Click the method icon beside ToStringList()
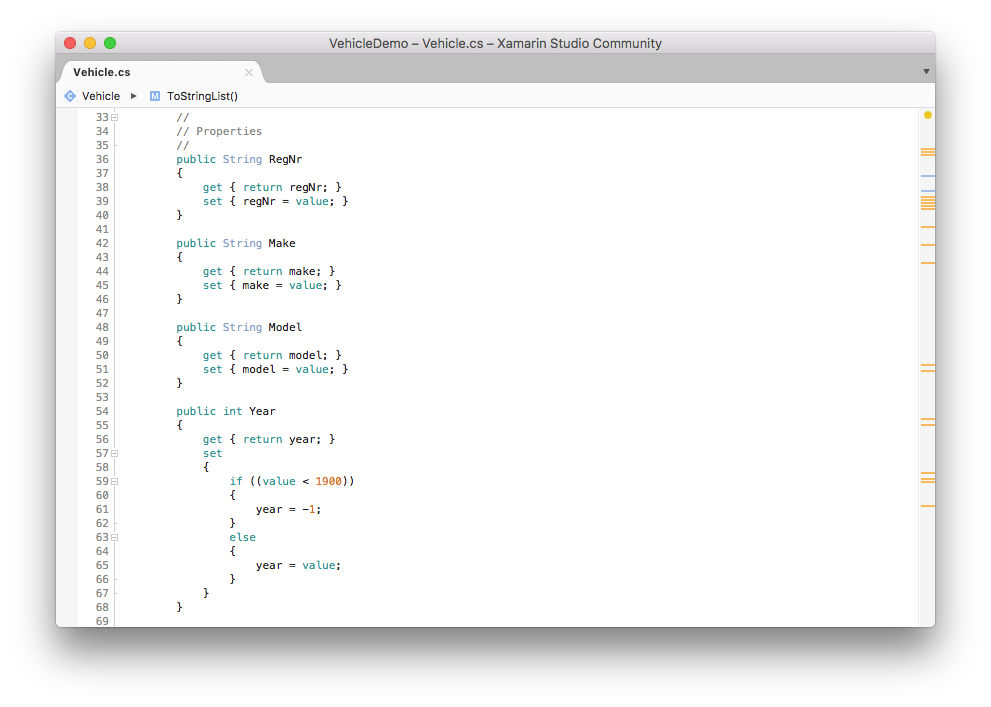 (x=155, y=96)
